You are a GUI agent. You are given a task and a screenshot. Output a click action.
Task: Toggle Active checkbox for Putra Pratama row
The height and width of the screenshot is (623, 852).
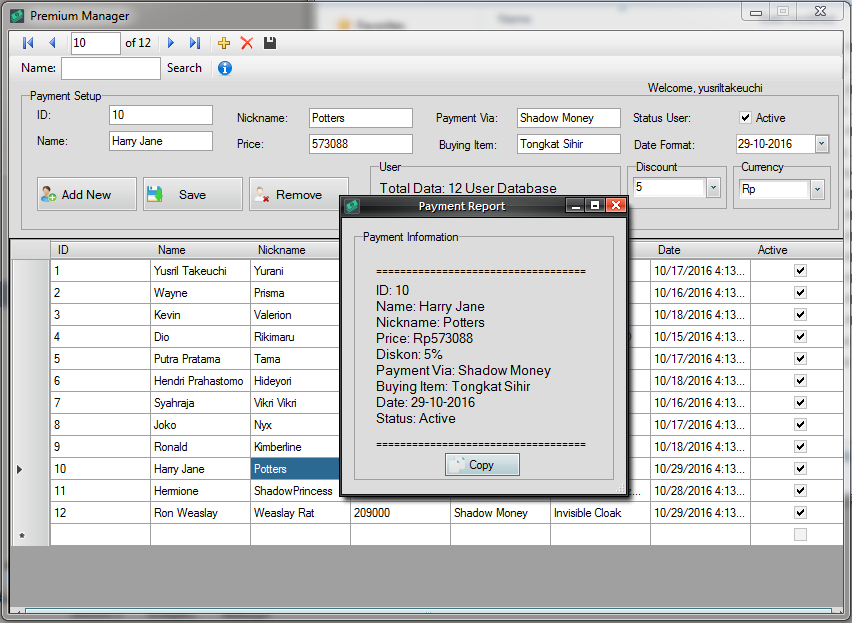click(x=800, y=358)
